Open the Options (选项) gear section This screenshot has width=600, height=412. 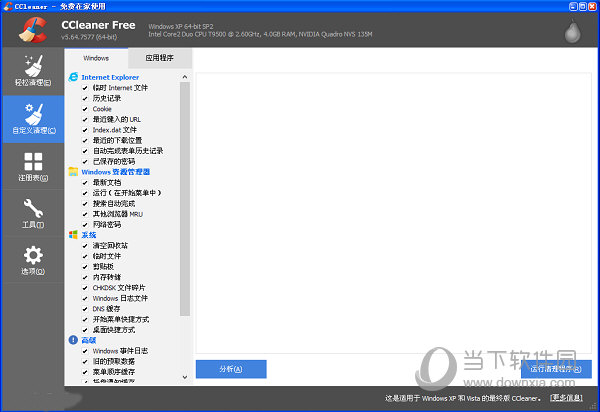[33, 260]
